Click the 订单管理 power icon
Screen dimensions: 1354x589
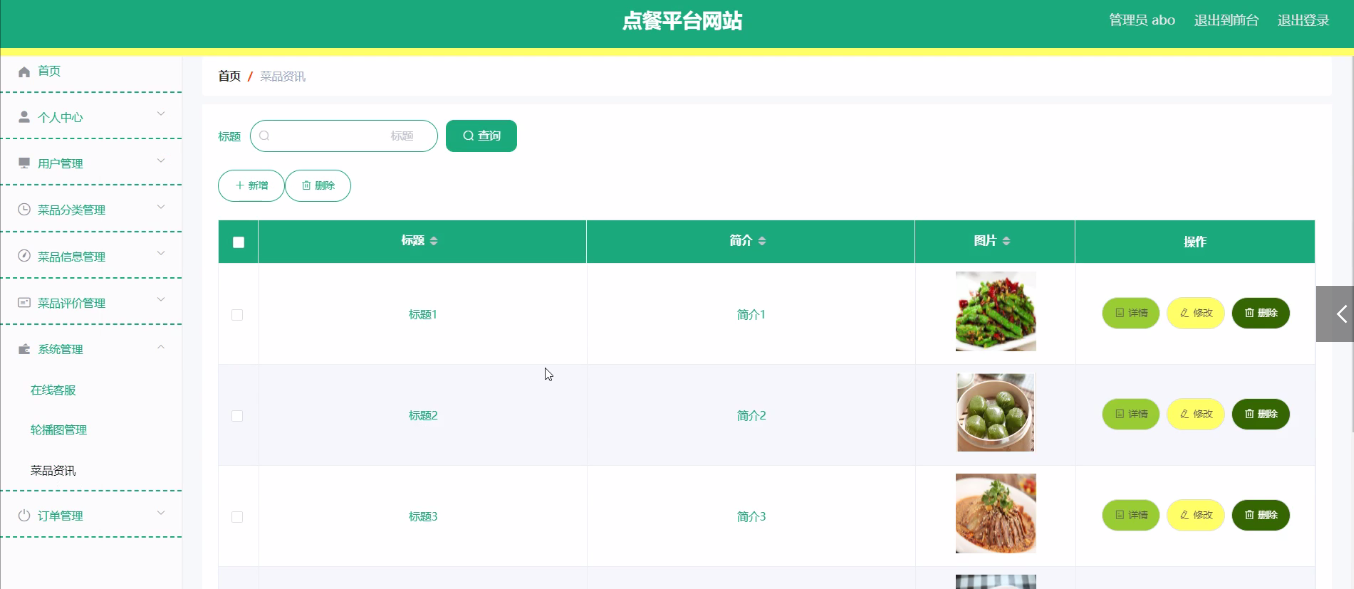[25, 516]
